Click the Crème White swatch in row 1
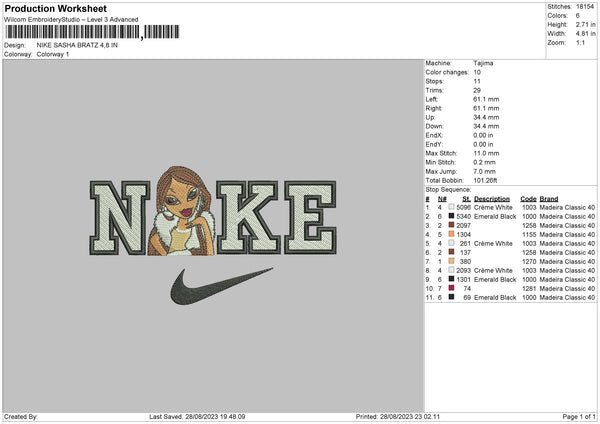This screenshot has width=600, height=424. 452,207
